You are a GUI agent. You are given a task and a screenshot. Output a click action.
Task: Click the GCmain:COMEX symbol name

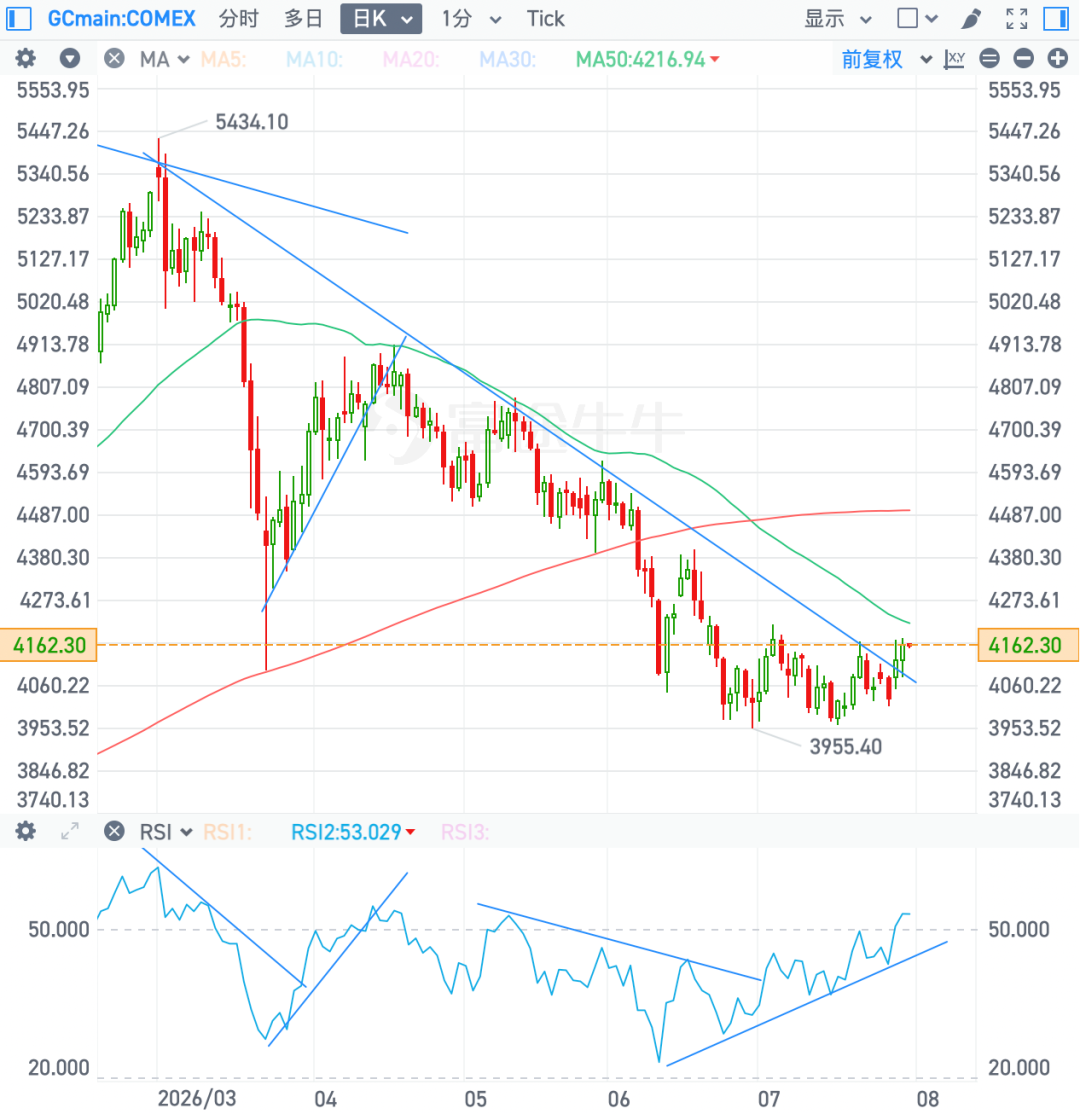coord(122,18)
